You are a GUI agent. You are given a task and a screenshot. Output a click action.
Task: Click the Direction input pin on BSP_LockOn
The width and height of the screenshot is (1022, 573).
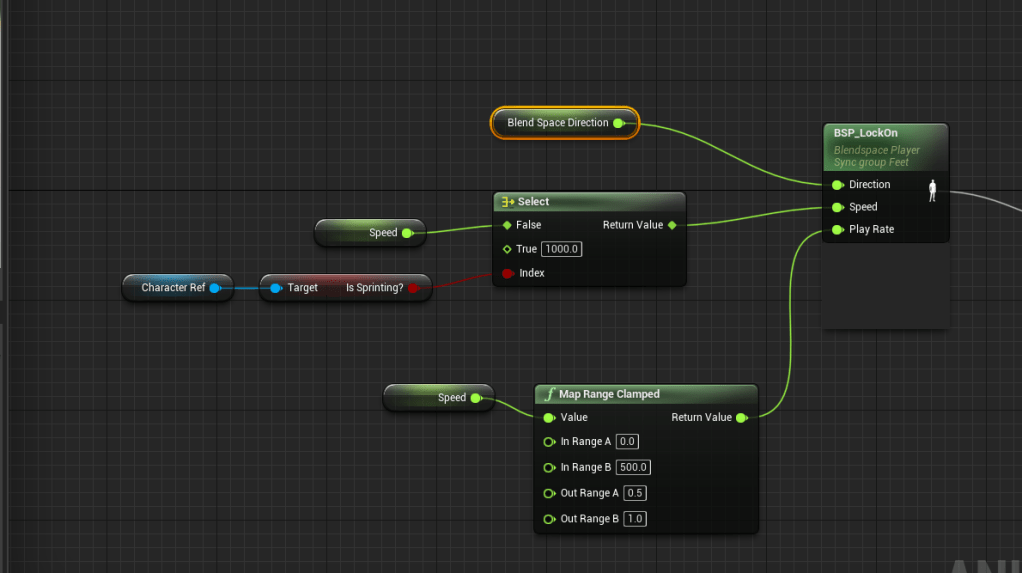[837, 185]
